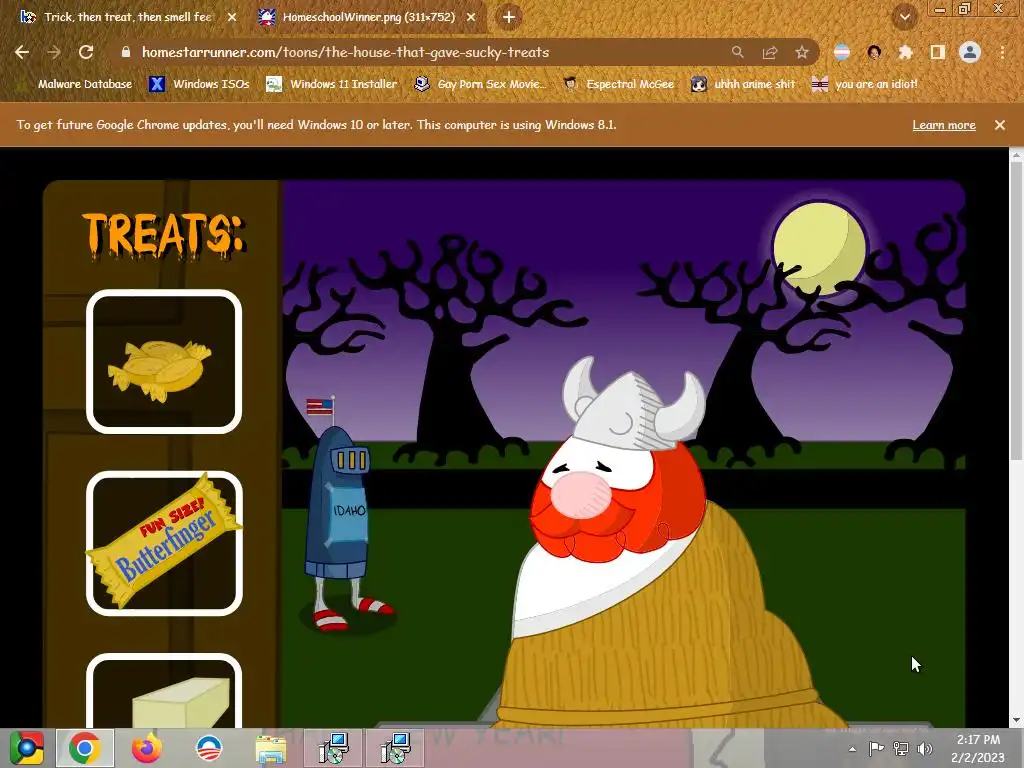The width and height of the screenshot is (1024, 768).
Task: Open you are an idiot bookmark
Action: (x=865, y=84)
